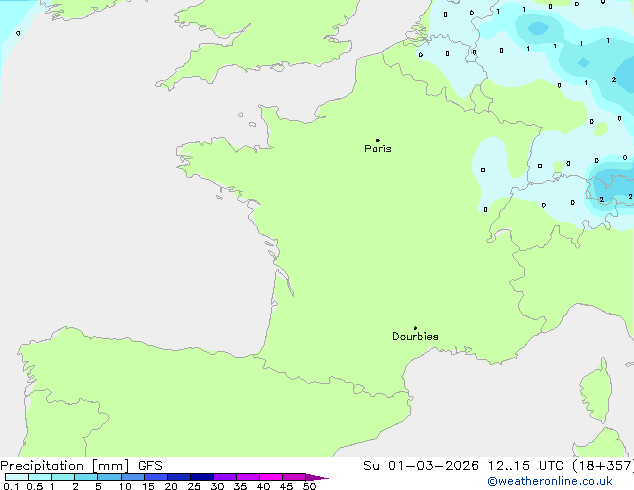Click the '25' legend scale value
The width and height of the screenshot is (634, 490).
(194, 486)
